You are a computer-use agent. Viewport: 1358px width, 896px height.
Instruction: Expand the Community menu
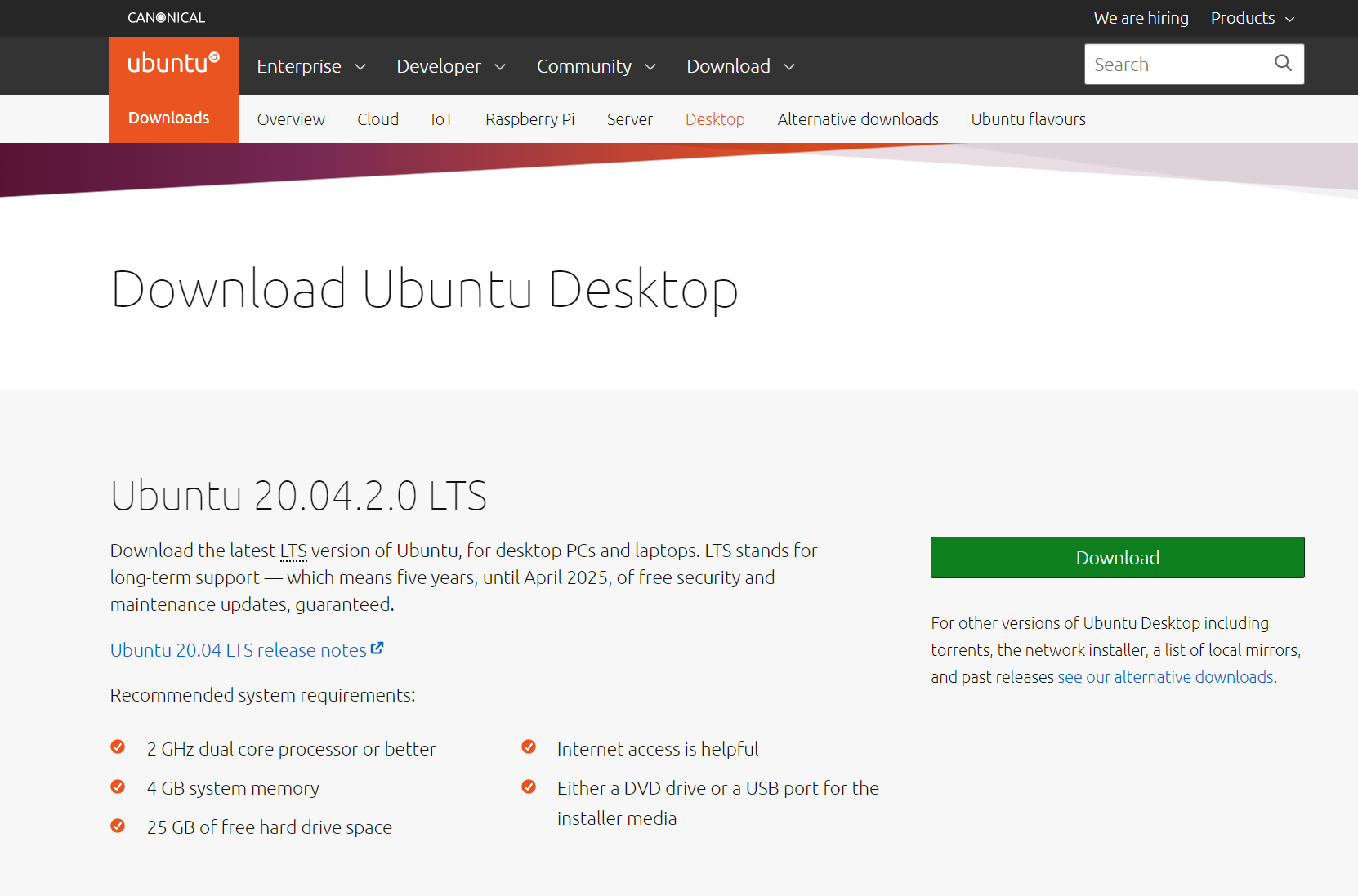pyautogui.click(x=596, y=66)
